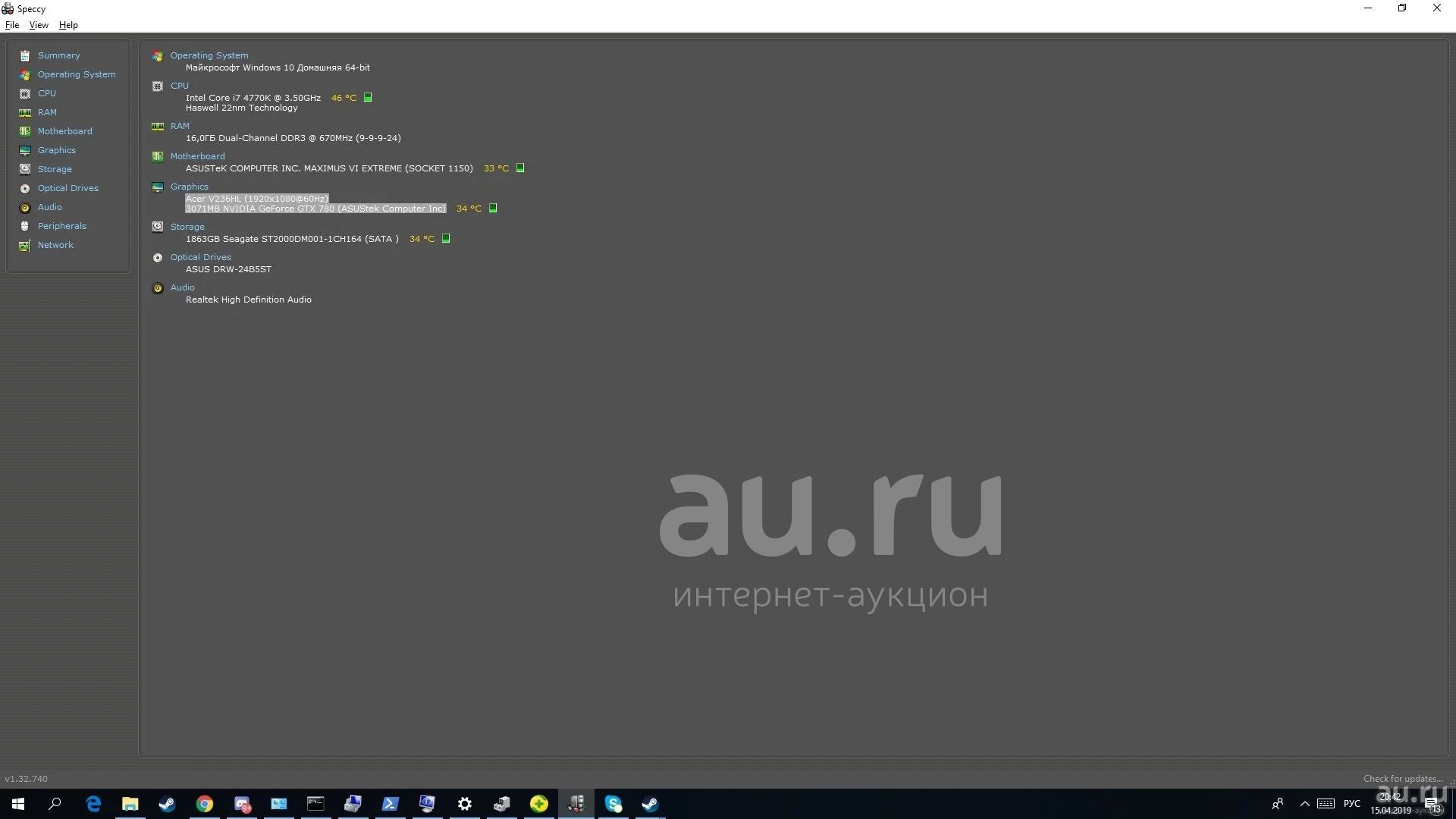
Task: Click the Optical Drives heading in the summary pane
Action: (200, 257)
